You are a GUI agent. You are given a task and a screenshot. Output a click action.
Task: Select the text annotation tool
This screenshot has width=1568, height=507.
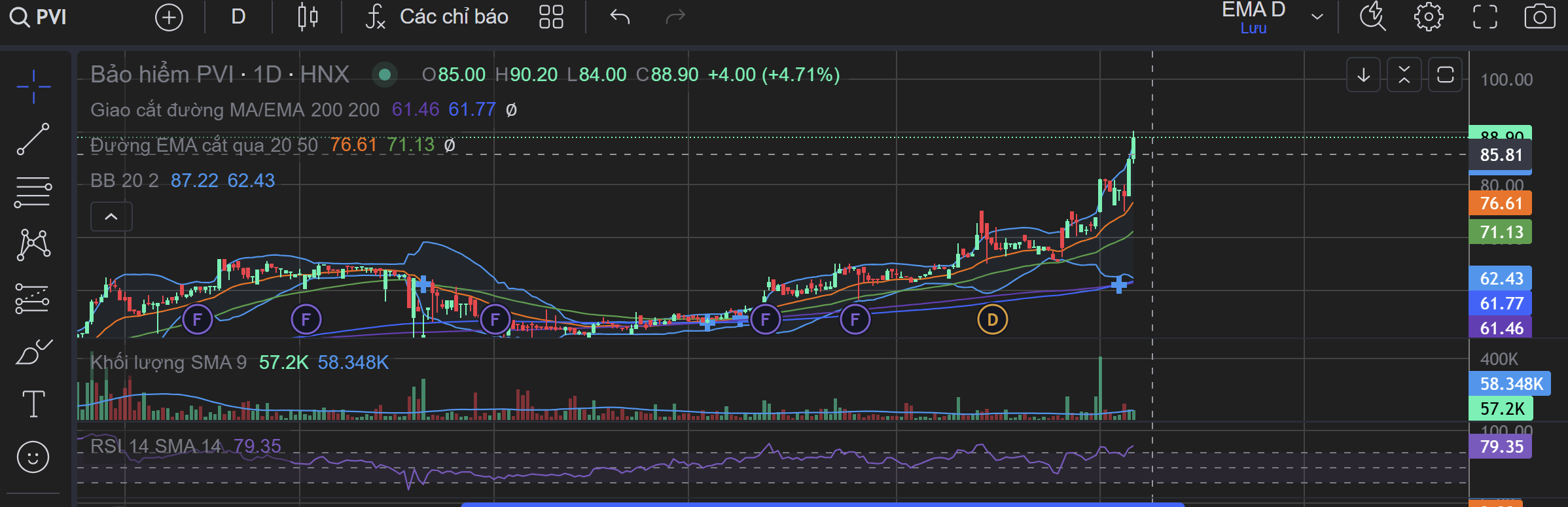coord(33,404)
